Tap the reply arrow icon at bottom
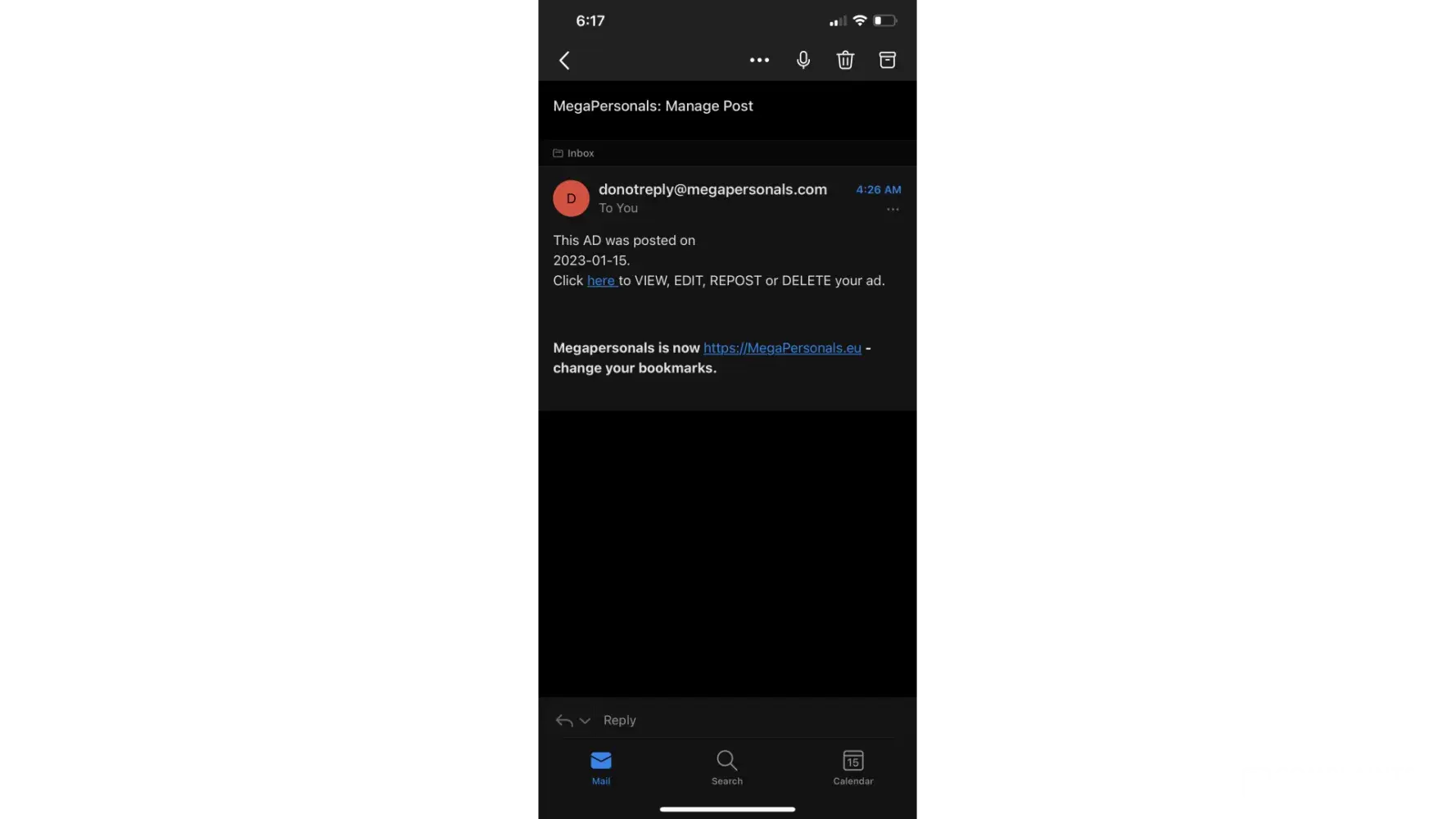 [564, 721]
